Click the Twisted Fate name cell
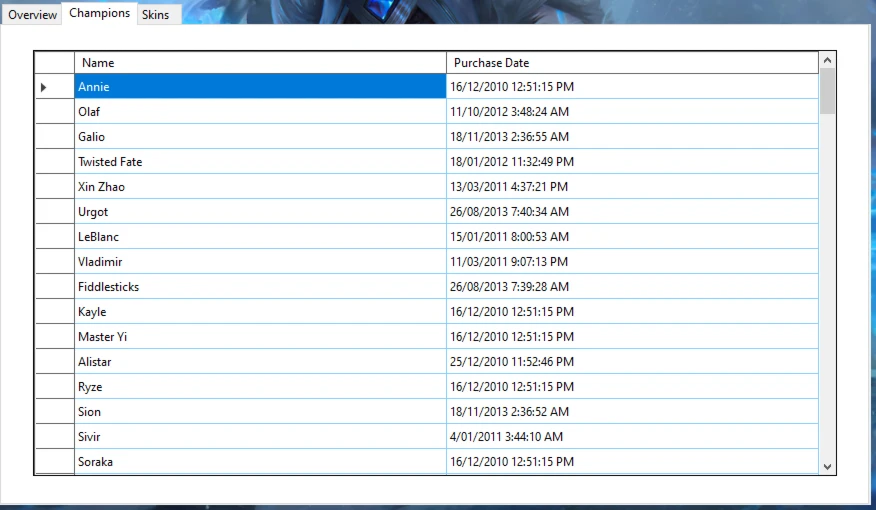Viewport: 876px width, 510px height. click(260, 162)
